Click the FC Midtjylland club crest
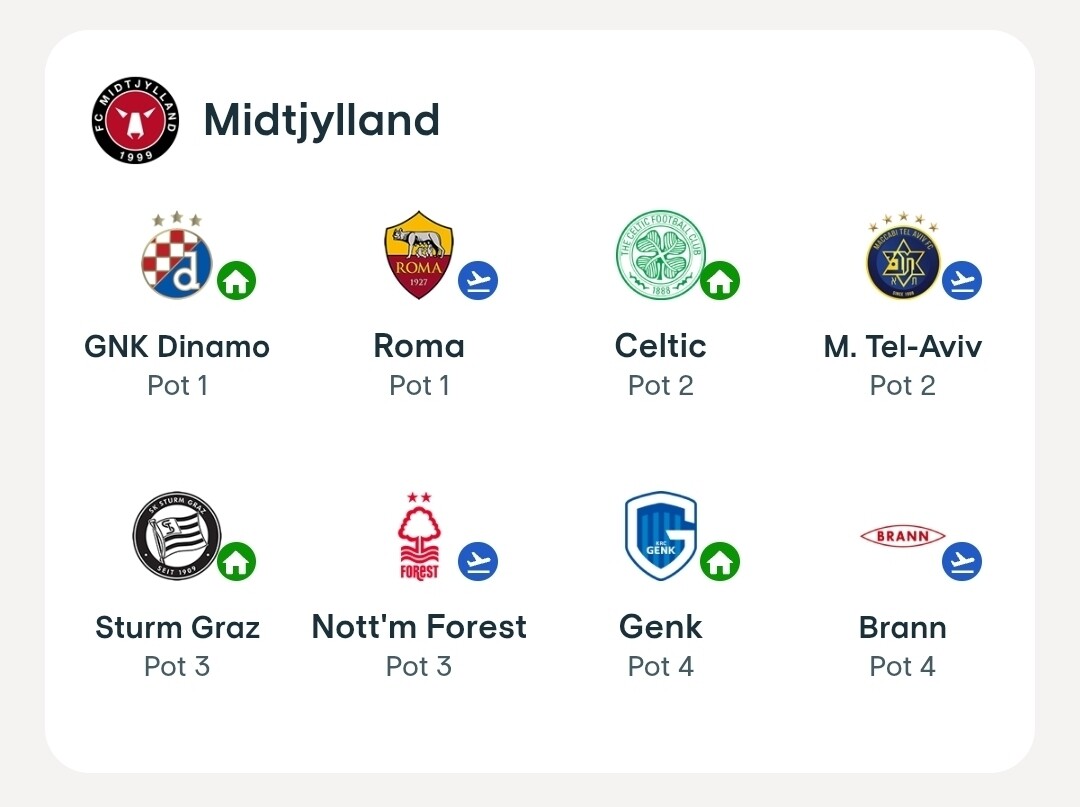 point(136,120)
